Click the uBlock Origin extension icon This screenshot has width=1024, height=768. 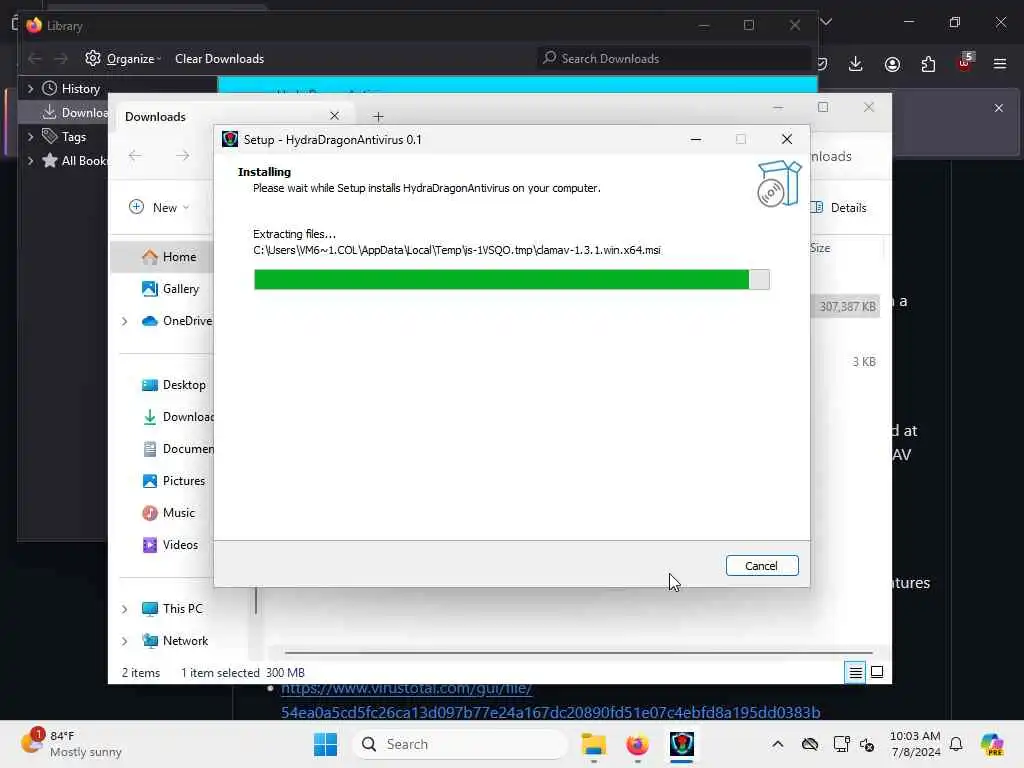(965, 63)
